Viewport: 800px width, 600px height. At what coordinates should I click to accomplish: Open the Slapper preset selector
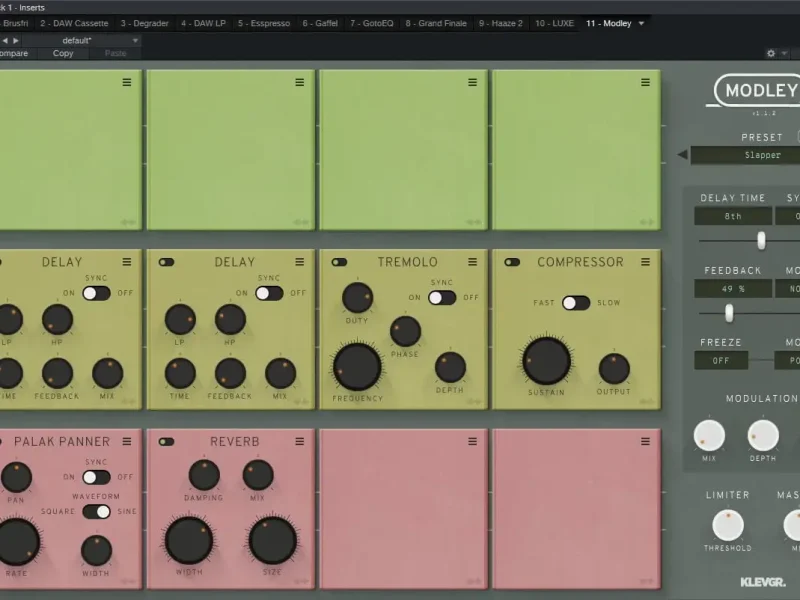[746, 155]
